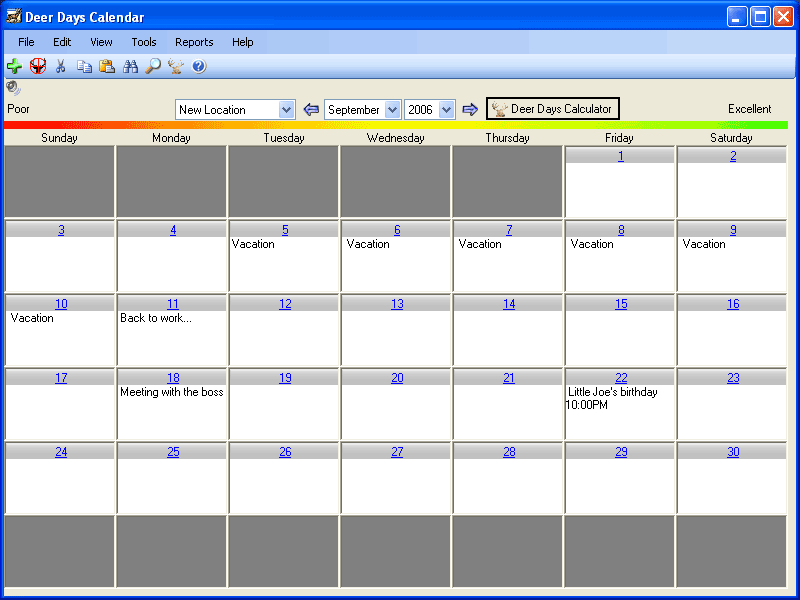Image resolution: width=800 pixels, height=600 pixels.
Task: Open the Reports menu
Action: click(x=194, y=42)
